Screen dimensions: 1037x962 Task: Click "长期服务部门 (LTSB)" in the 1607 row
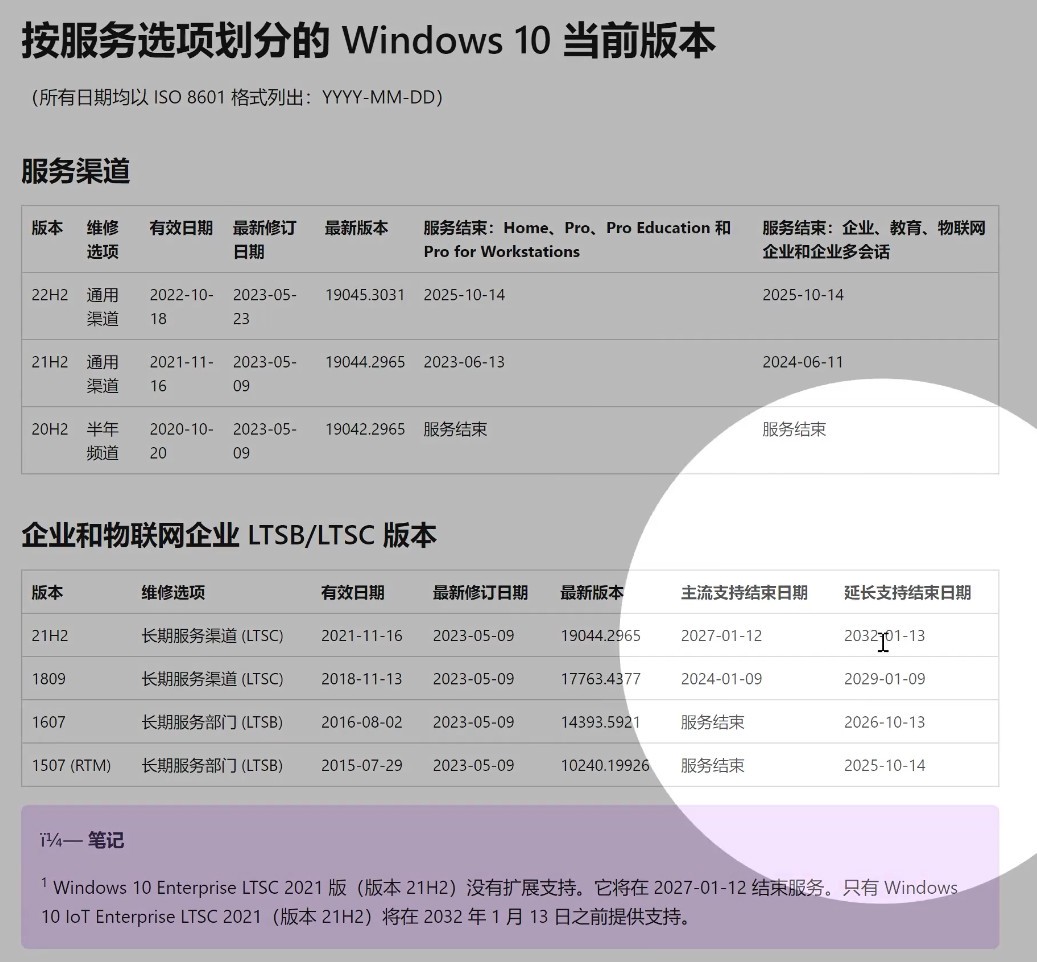(212, 722)
